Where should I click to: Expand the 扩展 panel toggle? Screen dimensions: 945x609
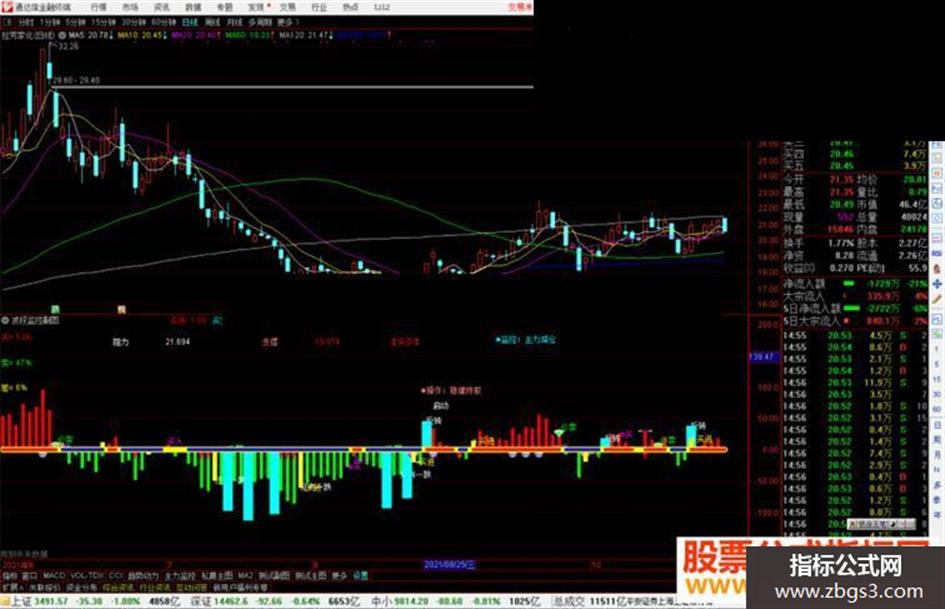(13, 587)
